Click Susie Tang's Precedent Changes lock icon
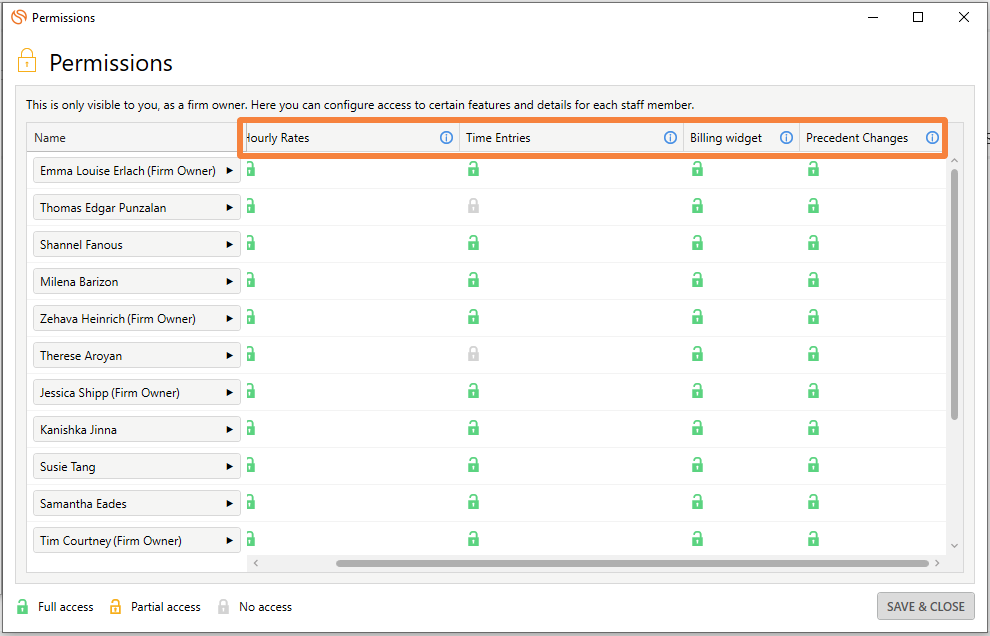Screen dimensions: 990x636 point(813,465)
